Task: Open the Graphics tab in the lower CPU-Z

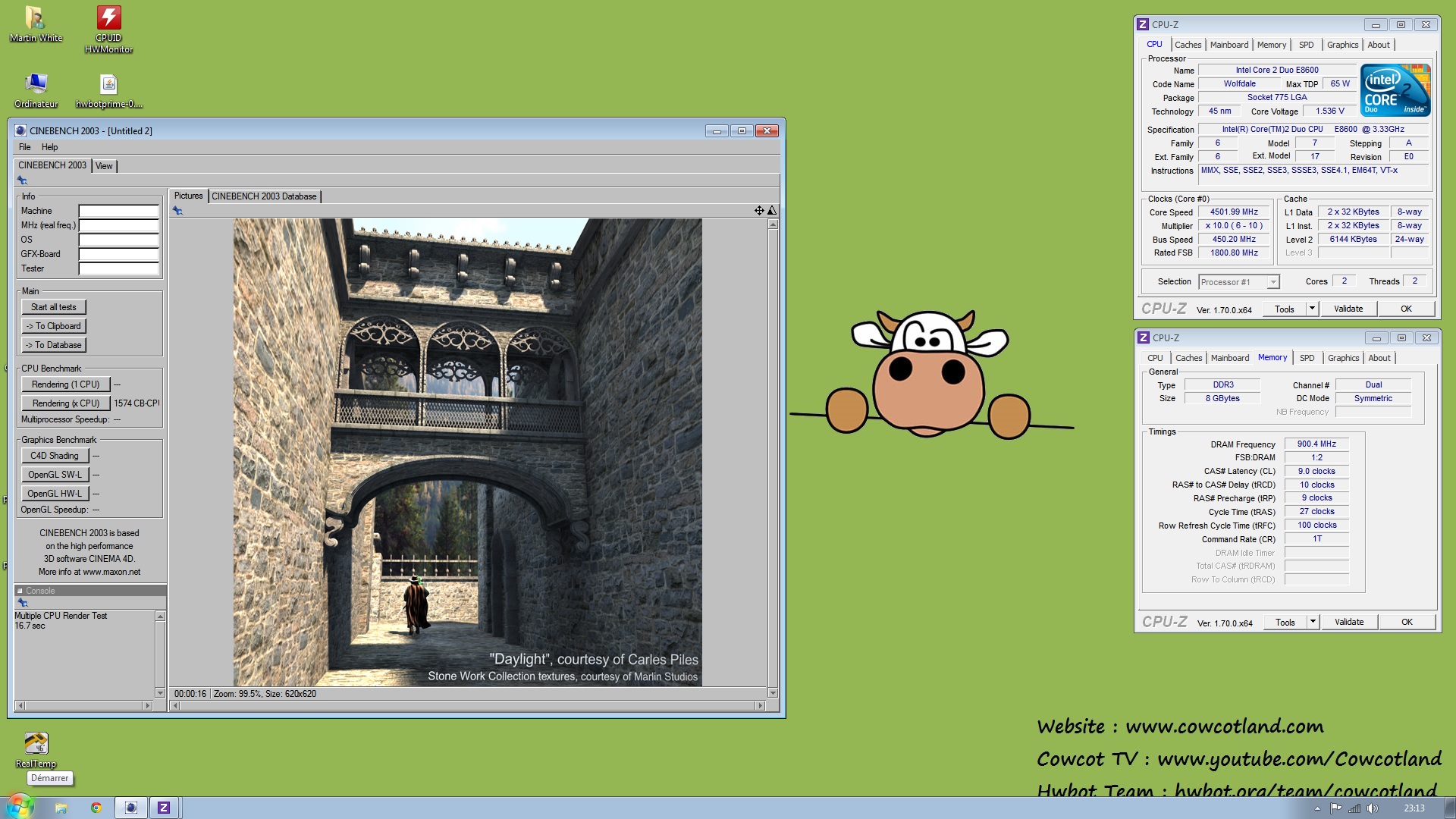Action: pyautogui.click(x=1343, y=358)
